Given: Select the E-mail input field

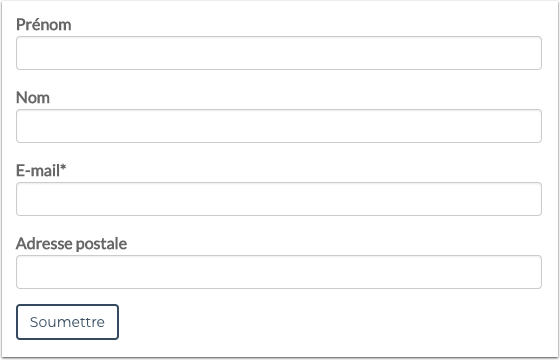Looking at the screenshot, I should point(279,199).
